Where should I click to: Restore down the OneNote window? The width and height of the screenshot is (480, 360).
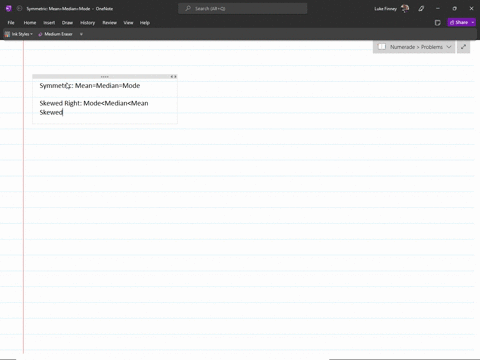point(454,9)
